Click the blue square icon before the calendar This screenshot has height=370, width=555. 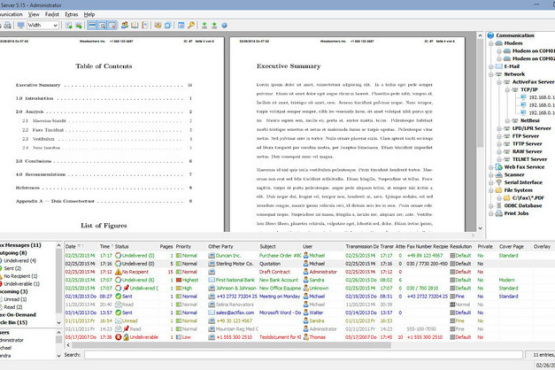pyautogui.click(x=168, y=25)
